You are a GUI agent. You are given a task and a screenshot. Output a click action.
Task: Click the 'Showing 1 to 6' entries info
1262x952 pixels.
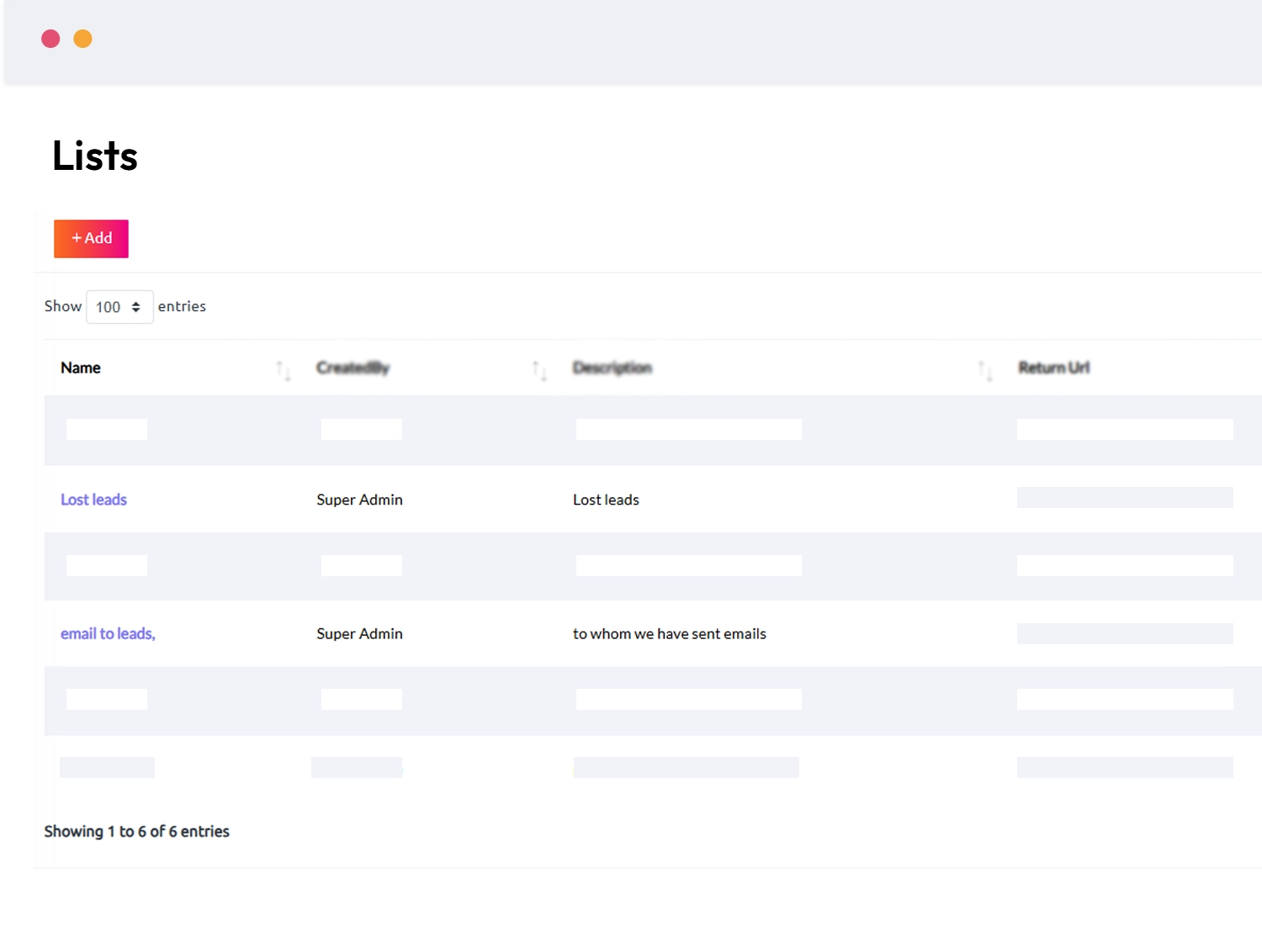[x=136, y=832]
